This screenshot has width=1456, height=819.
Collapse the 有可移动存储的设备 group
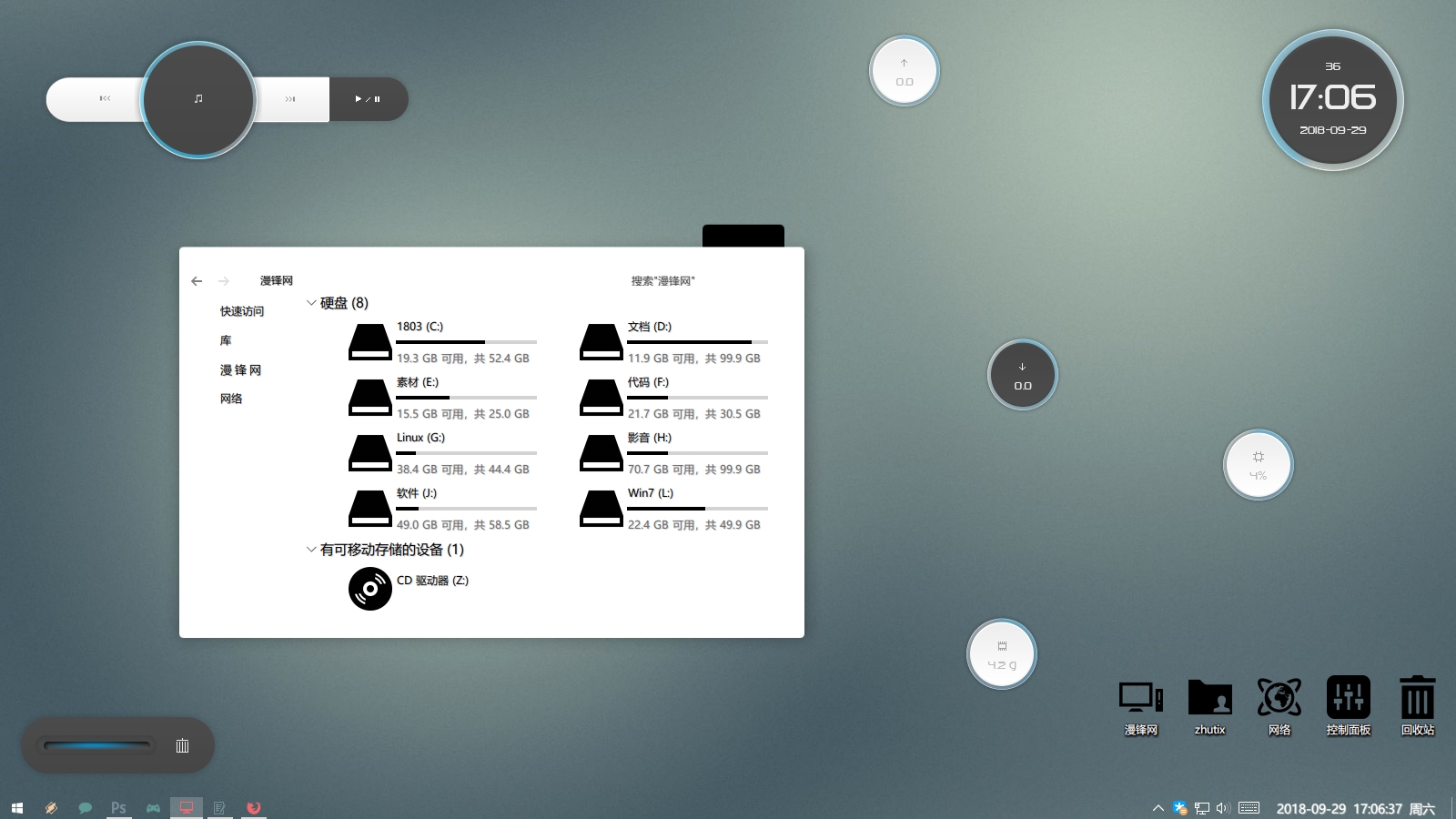coord(311,550)
